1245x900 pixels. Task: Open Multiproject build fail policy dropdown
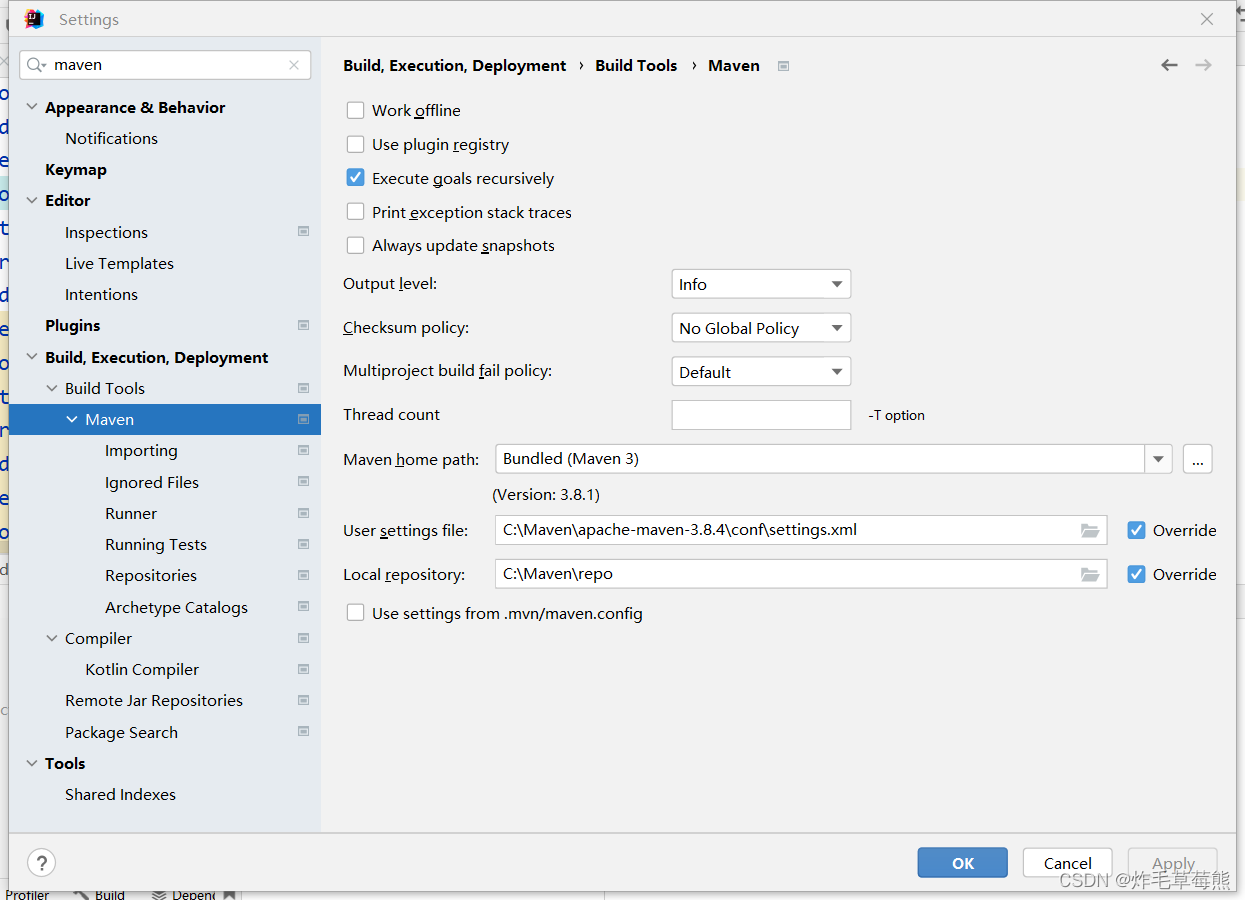[x=761, y=372]
